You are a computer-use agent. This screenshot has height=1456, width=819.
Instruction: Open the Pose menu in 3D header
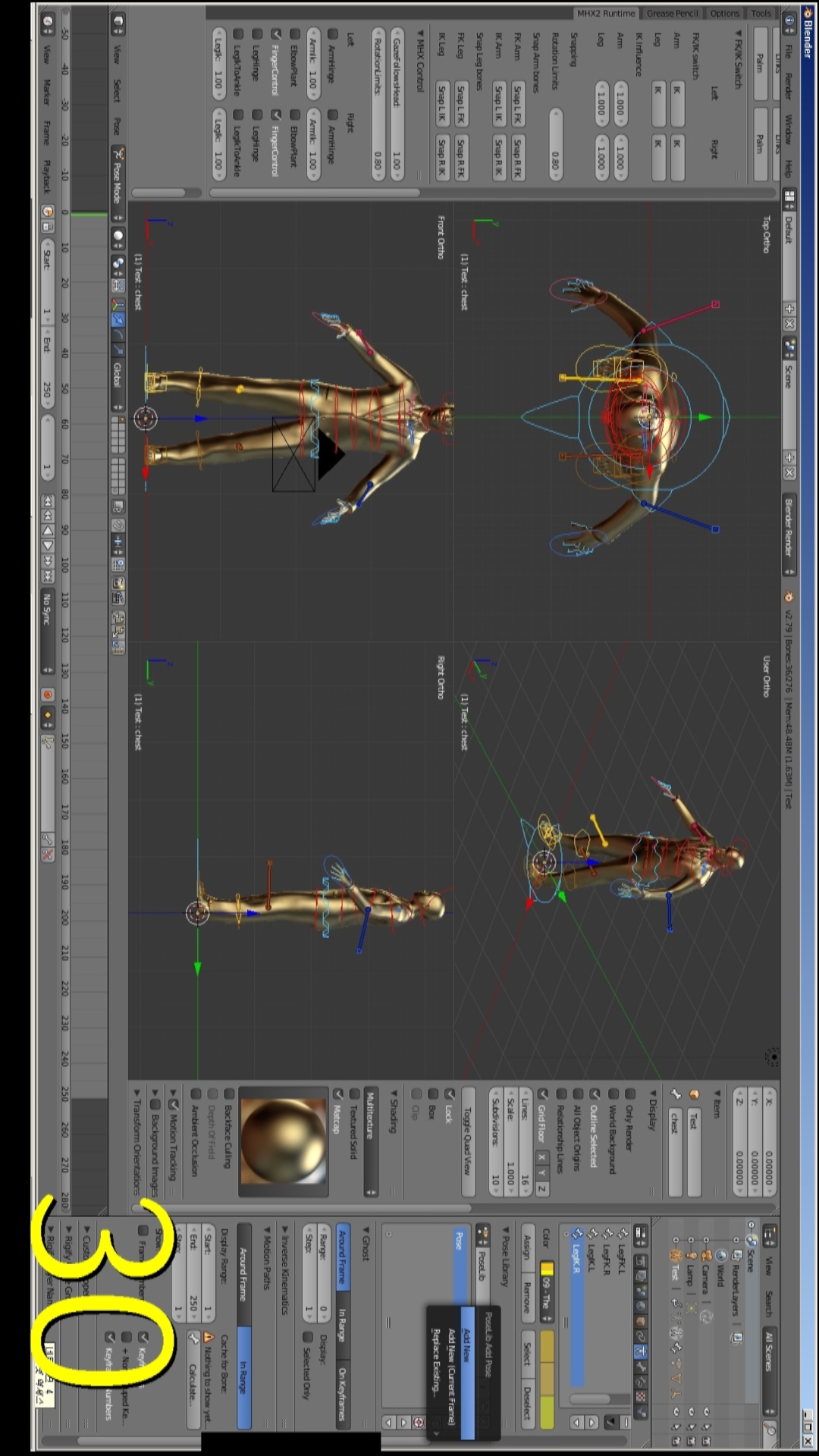coord(118,125)
